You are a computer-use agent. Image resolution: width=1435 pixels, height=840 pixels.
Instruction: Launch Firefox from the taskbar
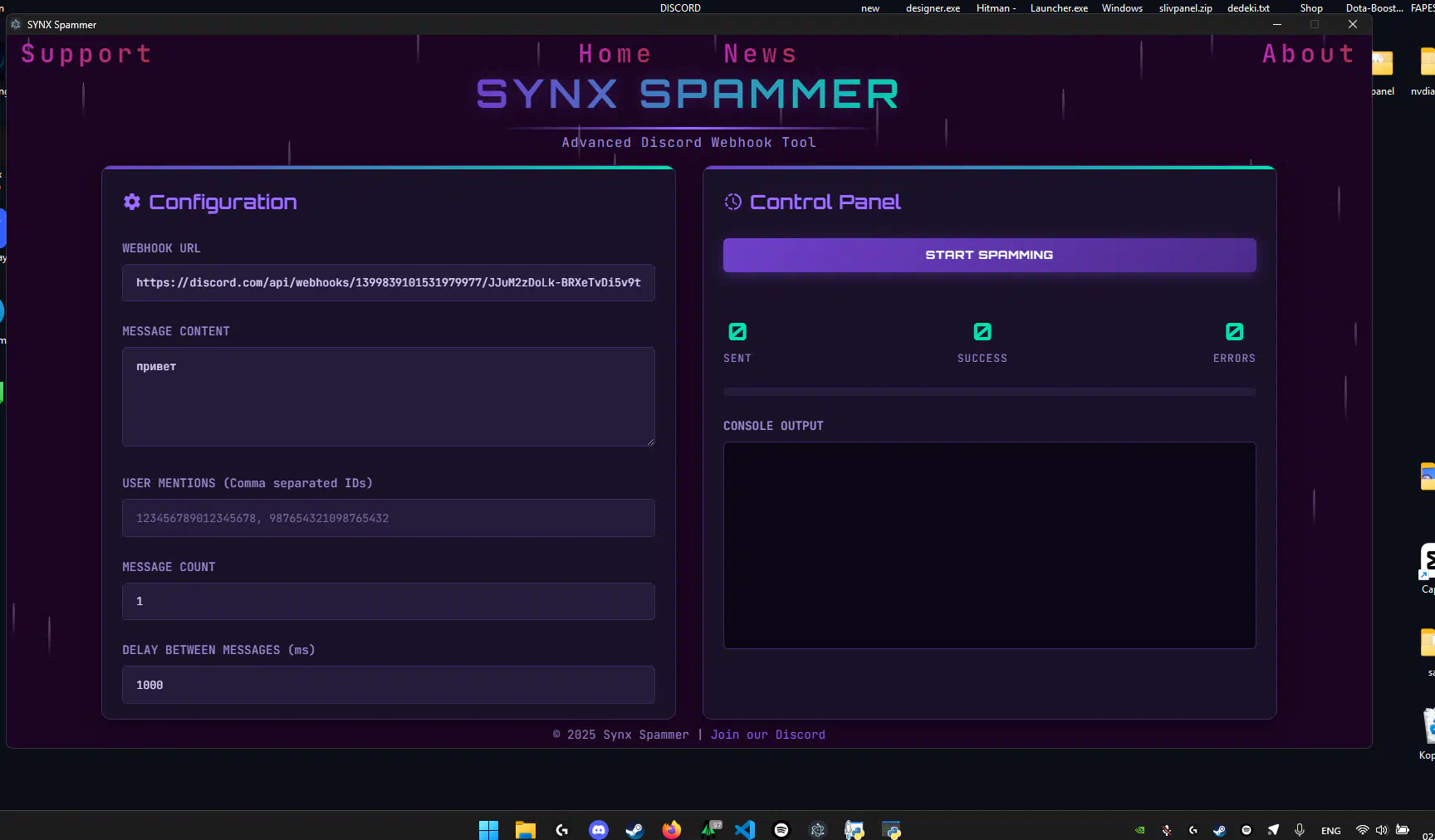tap(672, 830)
